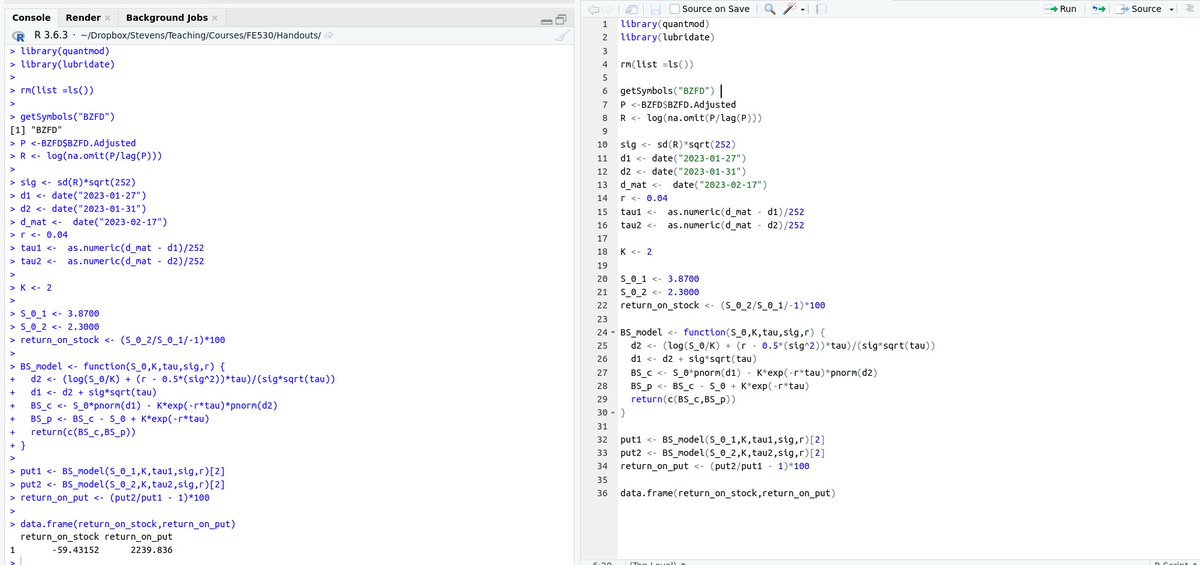Open the code tools magic wand menu
This screenshot has width=1200, height=565.
click(794, 9)
